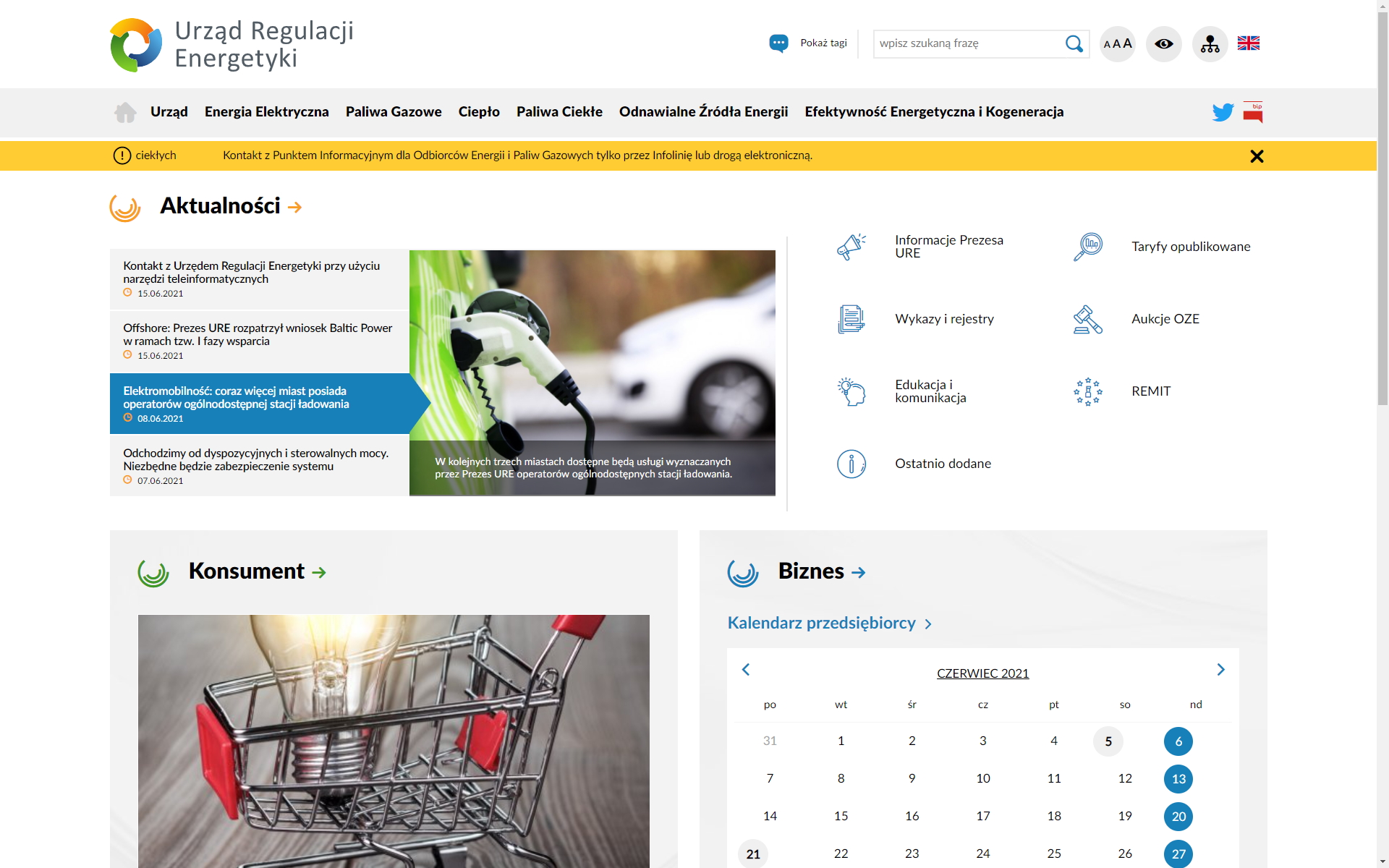
Task: Go to next month in calendar
Action: [x=1220, y=670]
